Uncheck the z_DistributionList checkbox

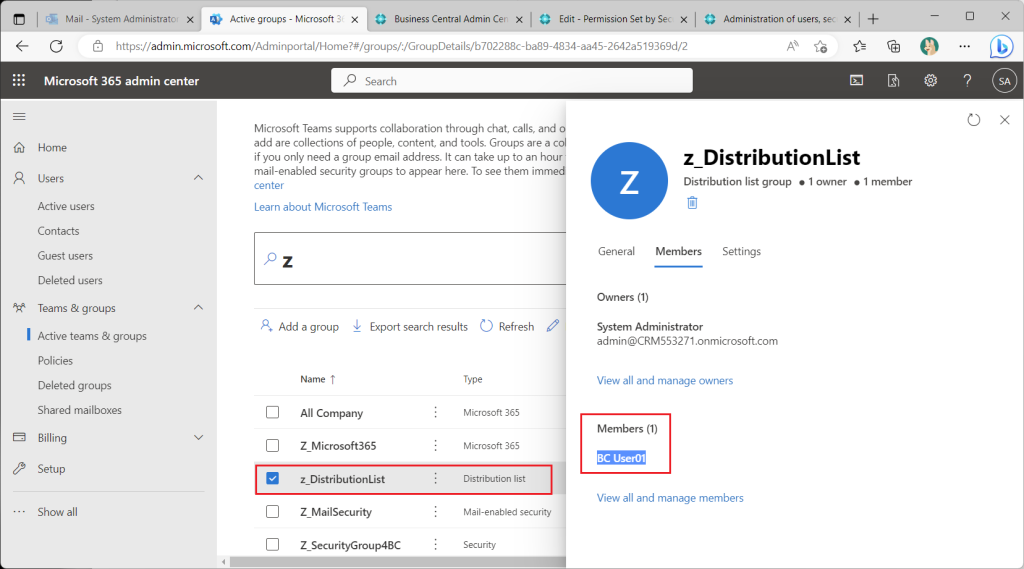[x=272, y=479]
